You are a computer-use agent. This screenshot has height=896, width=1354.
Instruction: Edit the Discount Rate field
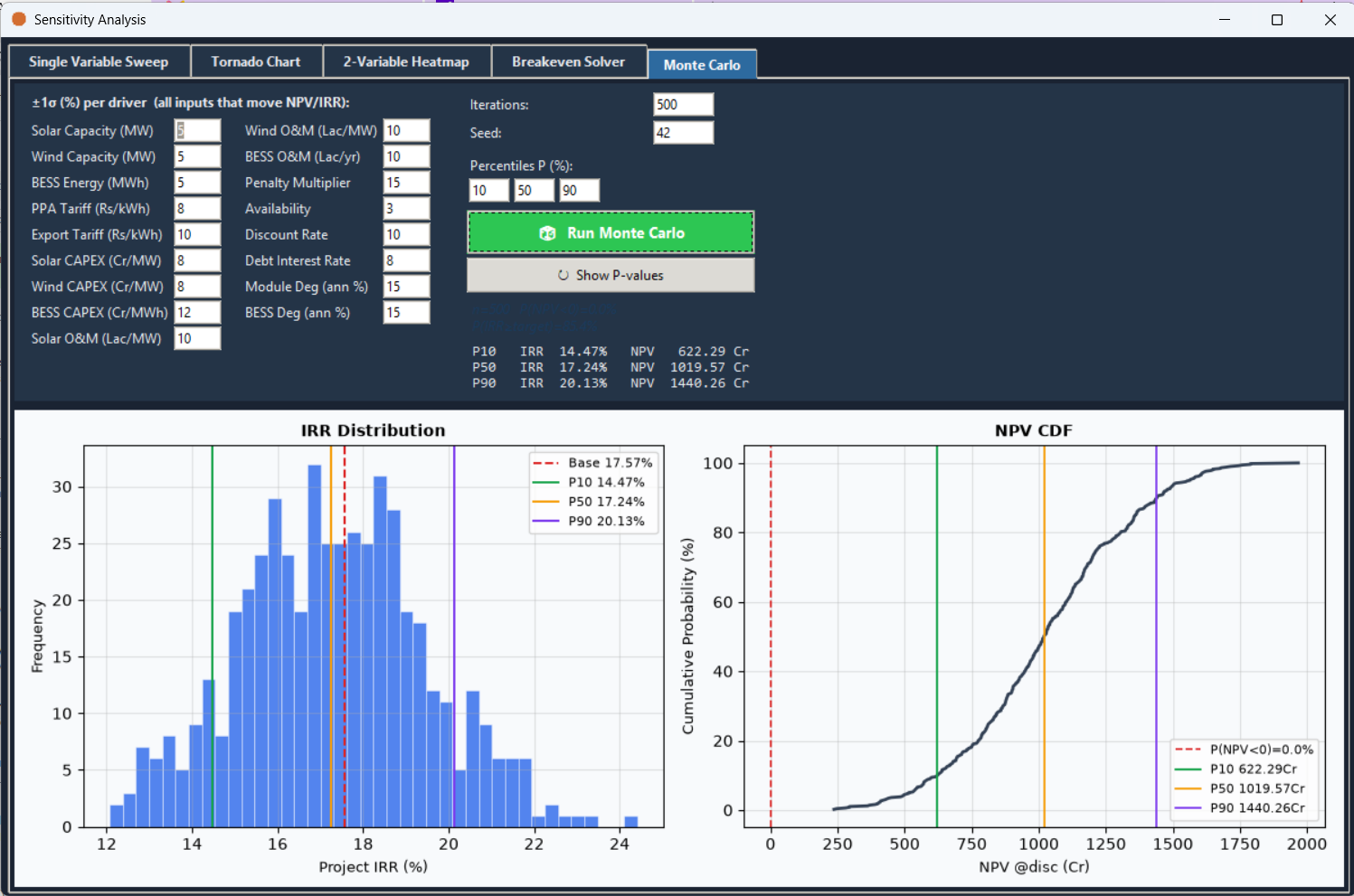(406, 234)
